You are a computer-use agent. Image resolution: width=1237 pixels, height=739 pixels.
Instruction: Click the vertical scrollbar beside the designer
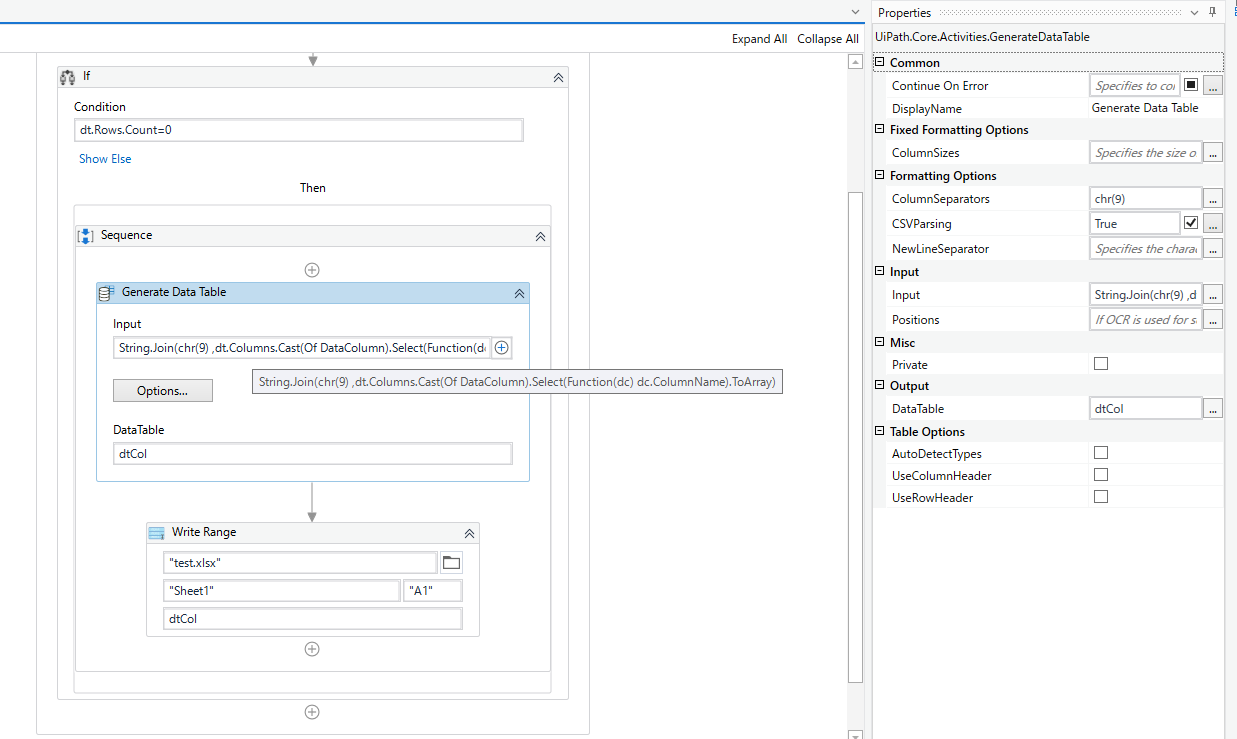855,400
